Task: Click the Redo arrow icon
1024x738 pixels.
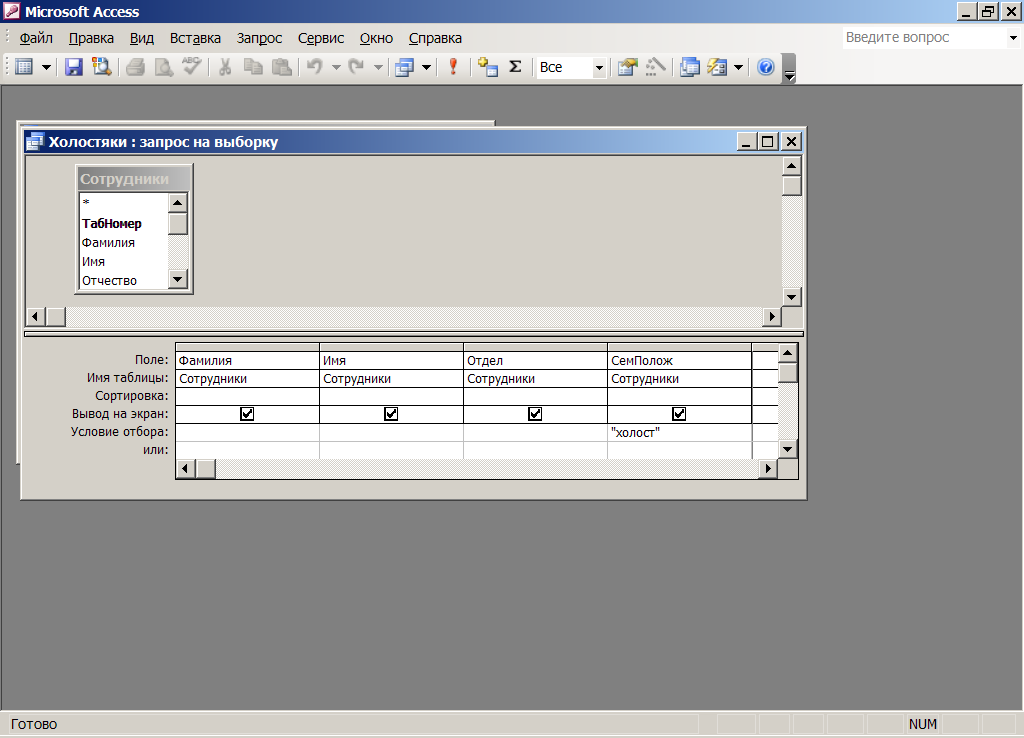Action: coord(357,67)
